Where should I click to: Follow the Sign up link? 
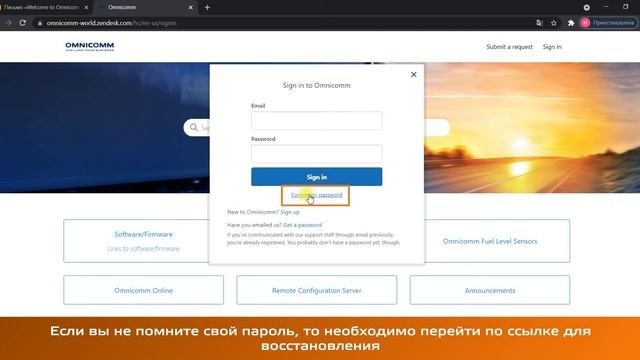click(x=290, y=212)
